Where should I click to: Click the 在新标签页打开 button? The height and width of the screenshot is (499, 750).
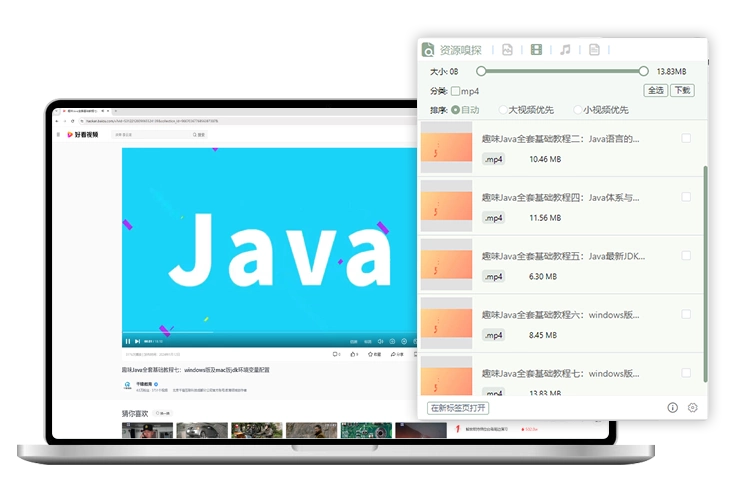click(x=458, y=408)
